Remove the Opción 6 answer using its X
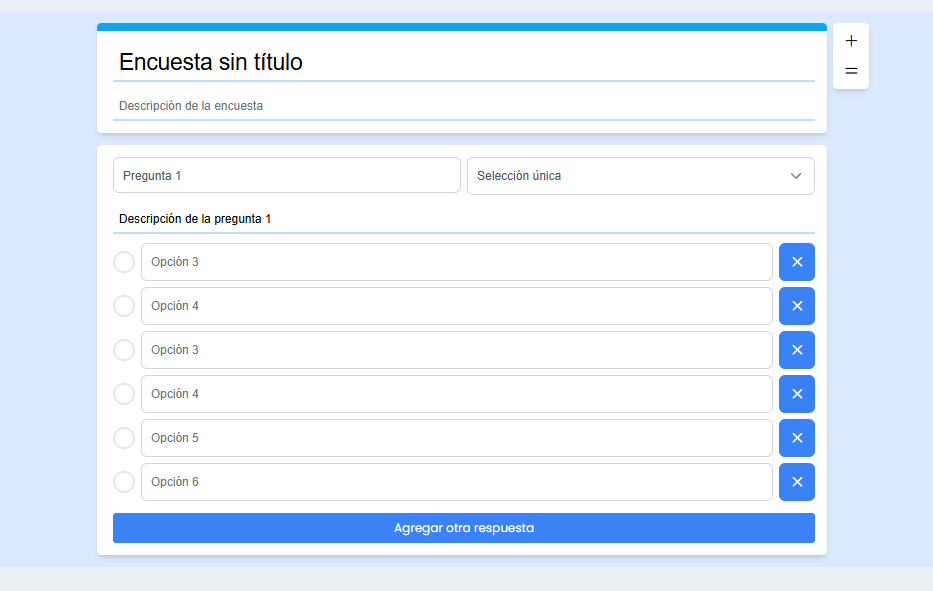933x591 pixels. pyautogui.click(x=797, y=482)
